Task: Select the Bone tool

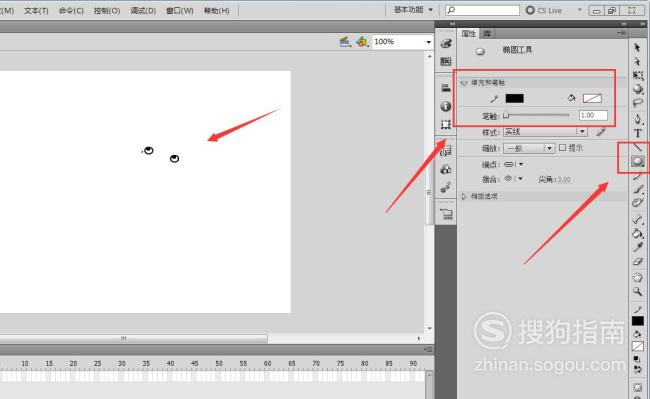Action: point(638,220)
